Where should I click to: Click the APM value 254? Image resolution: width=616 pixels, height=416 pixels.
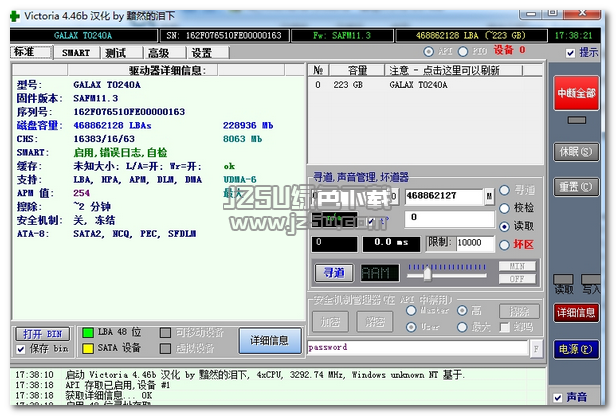(x=82, y=193)
